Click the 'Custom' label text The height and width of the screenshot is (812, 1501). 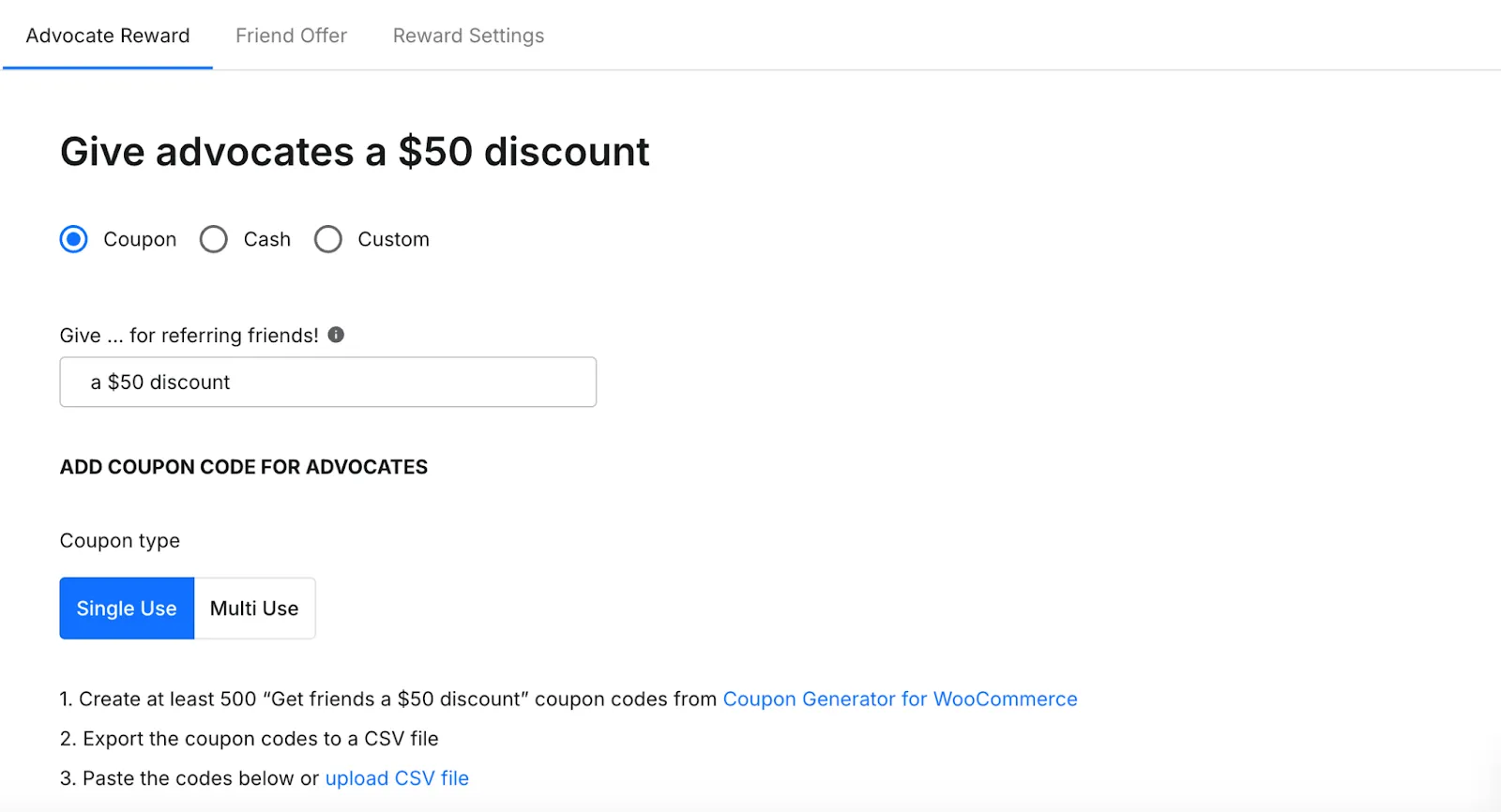393,239
